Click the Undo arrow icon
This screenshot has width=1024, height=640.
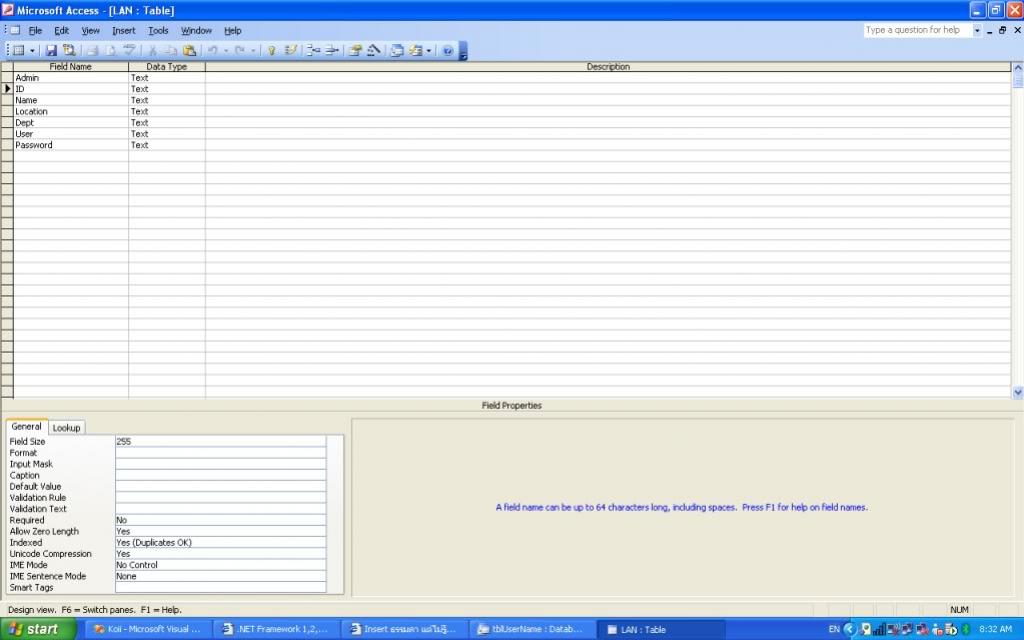(212, 50)
